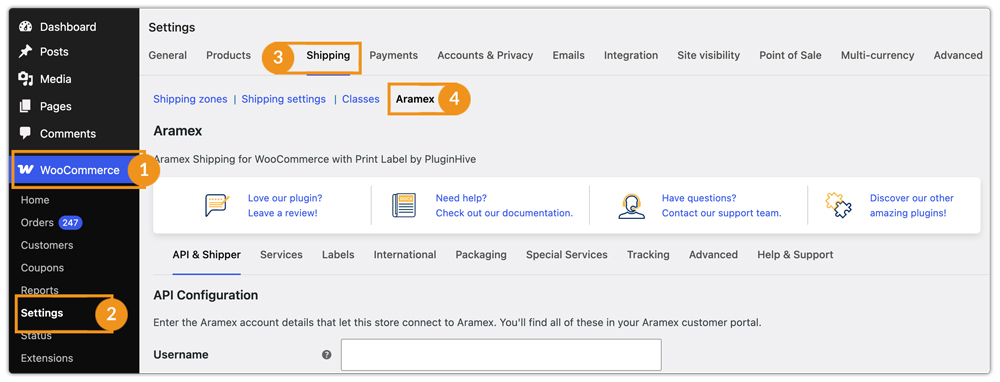This screenshot has height=382, width=1000.
Task: Open the Orders submenu item
Action: (x=37, y=223)
